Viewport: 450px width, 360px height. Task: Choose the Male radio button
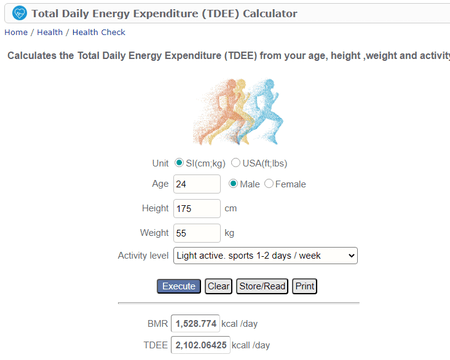[x=233, y=184]
